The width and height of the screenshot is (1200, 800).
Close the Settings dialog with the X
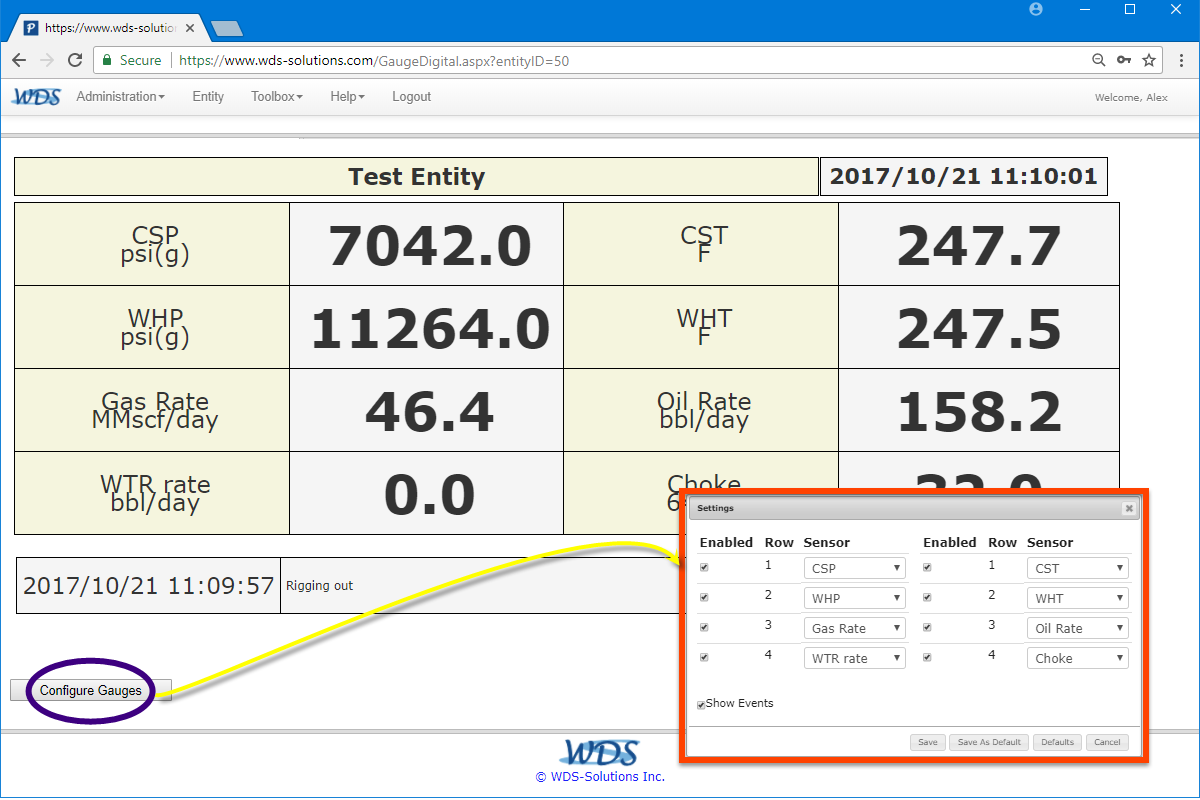click(1129, 508)
